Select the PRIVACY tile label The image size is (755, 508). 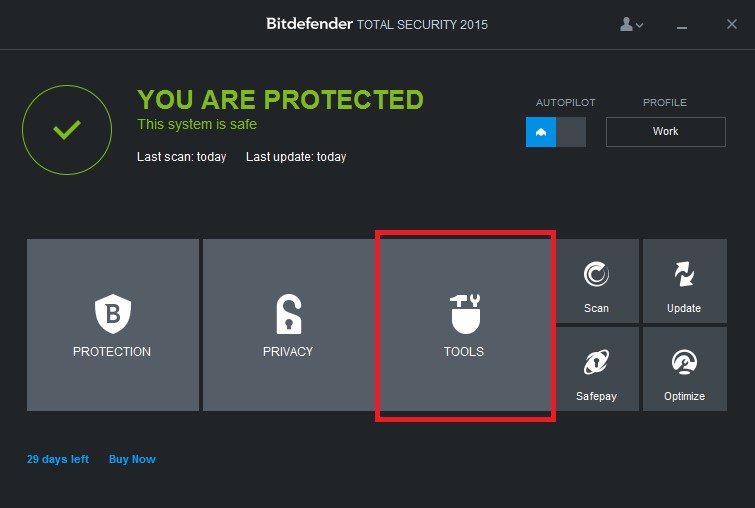tap(288, 352)
